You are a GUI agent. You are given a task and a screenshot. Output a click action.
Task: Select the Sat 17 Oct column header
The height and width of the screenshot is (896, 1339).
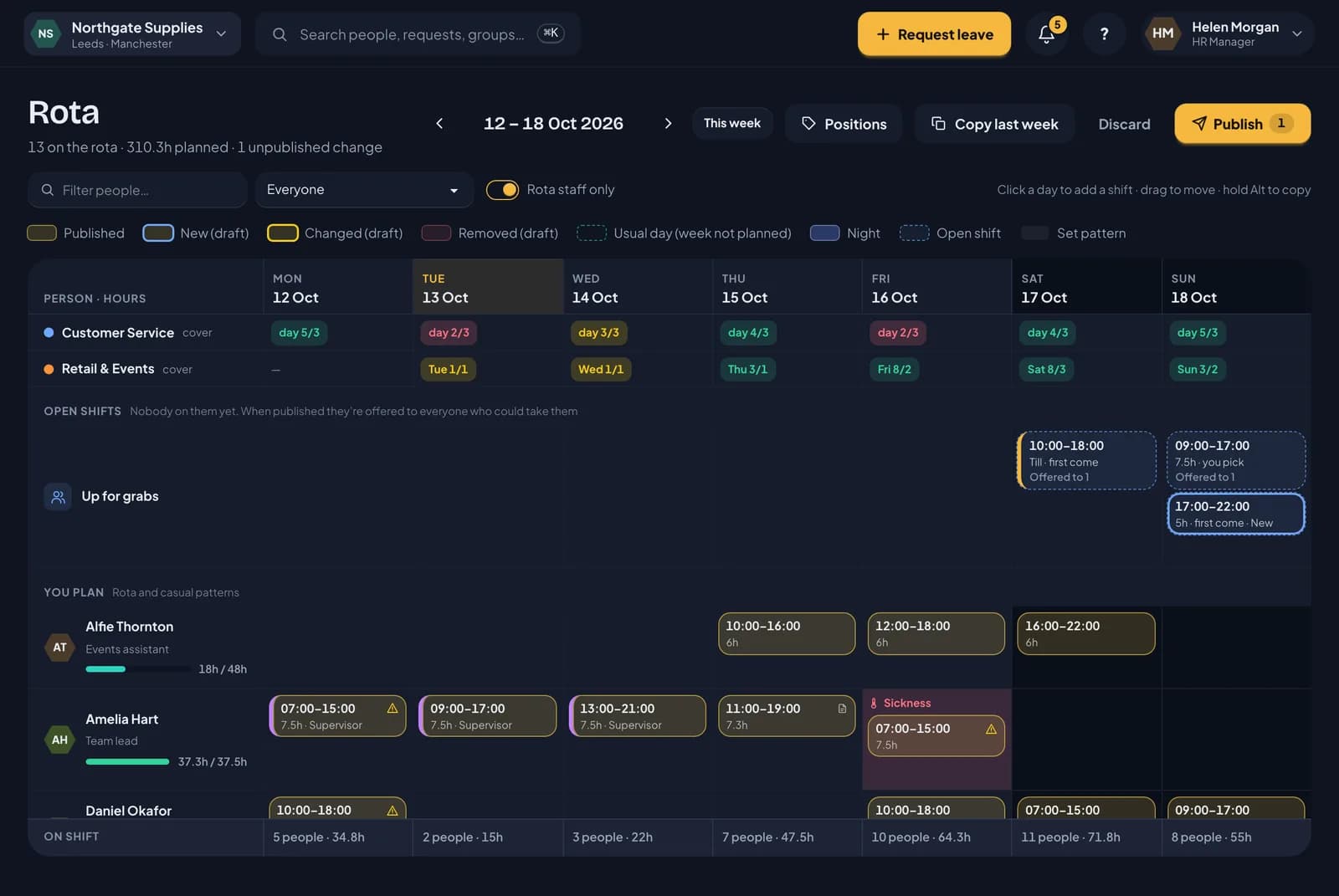click(1086, 288)
